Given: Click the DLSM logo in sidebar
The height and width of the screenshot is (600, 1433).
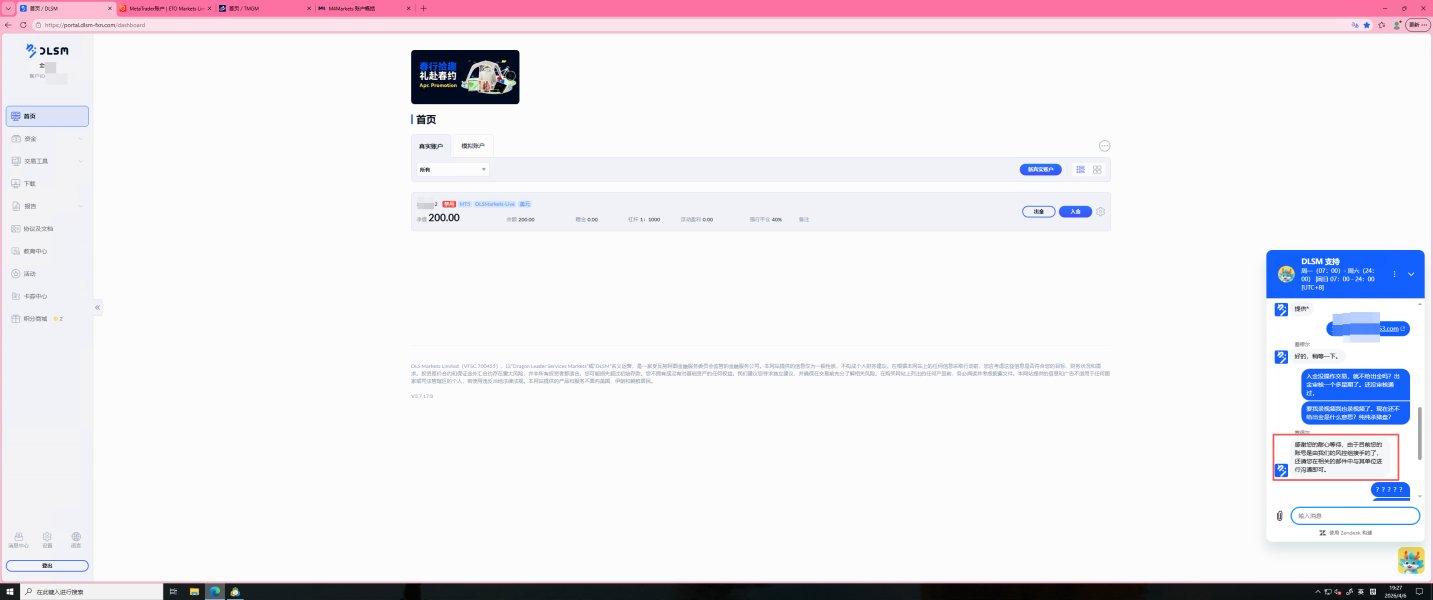Looking at the screenshot, I should [46, 49].
